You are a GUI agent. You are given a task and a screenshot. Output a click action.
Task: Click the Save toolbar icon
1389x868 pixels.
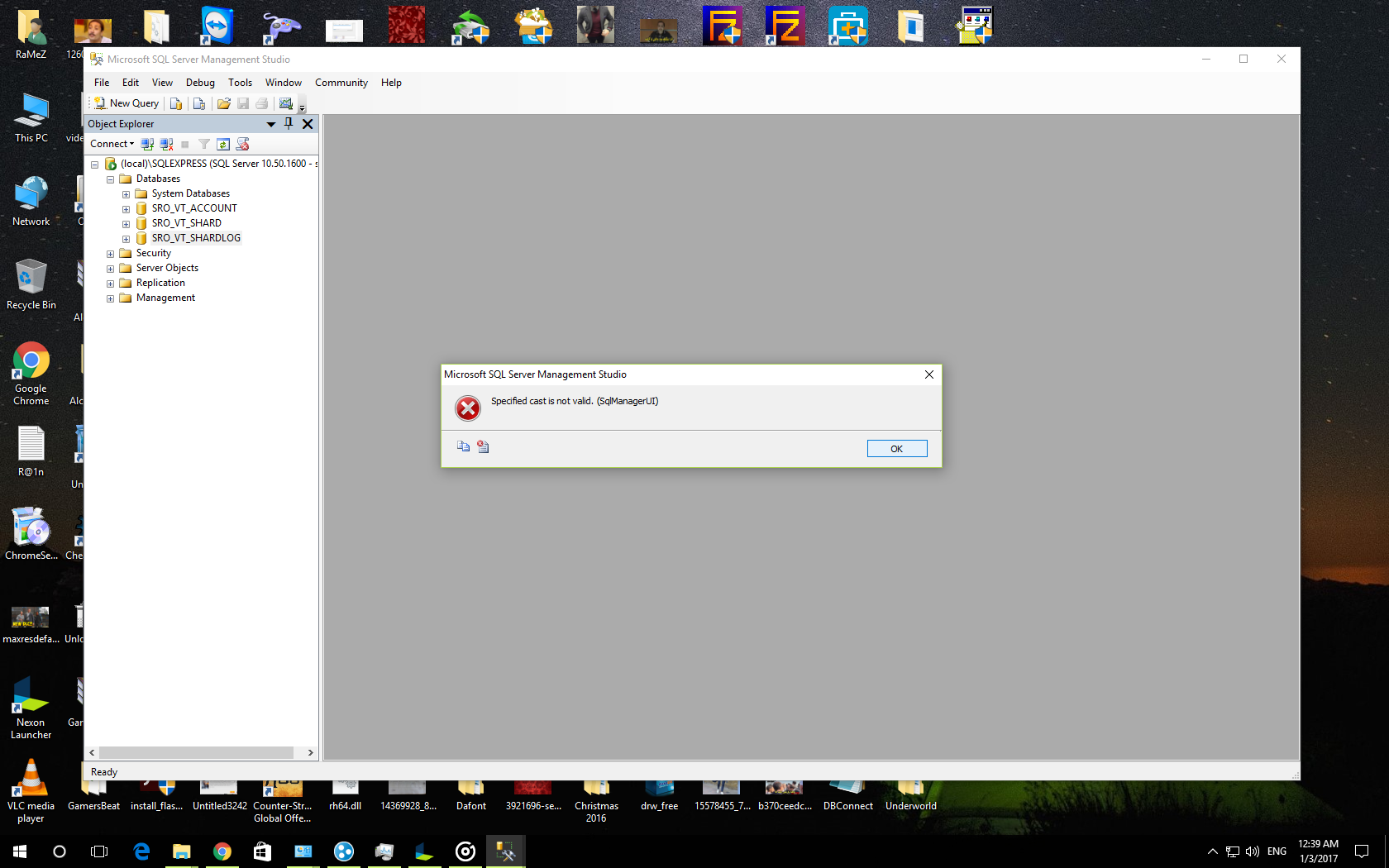(243, 103)
